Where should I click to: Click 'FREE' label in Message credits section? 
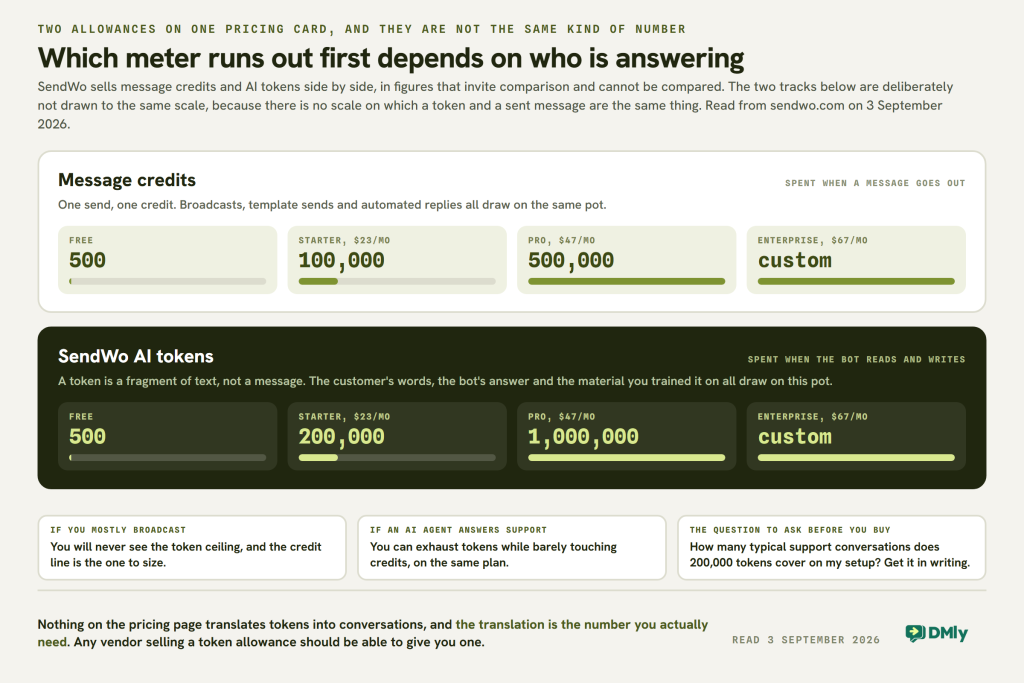81,240
